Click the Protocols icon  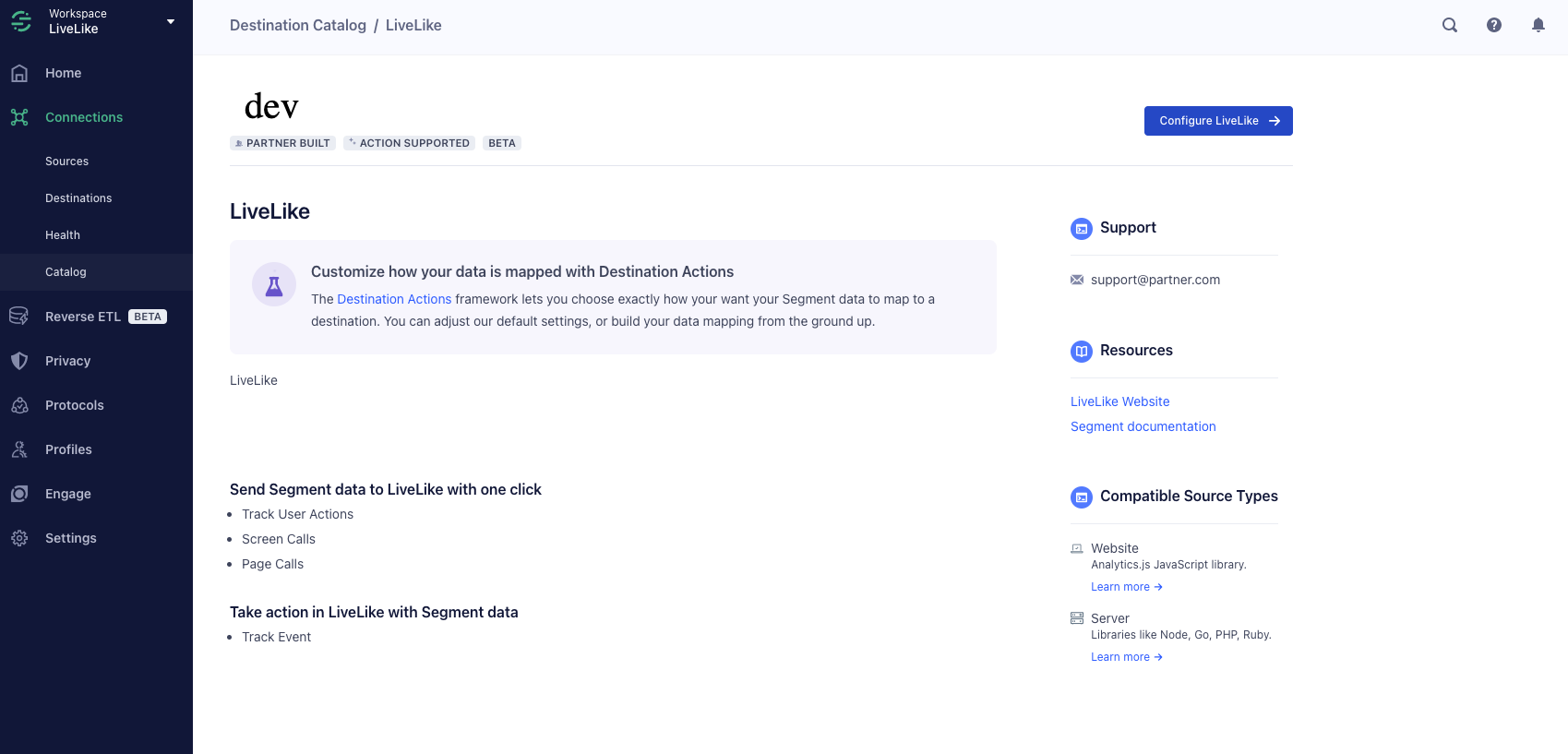point(19,405)
